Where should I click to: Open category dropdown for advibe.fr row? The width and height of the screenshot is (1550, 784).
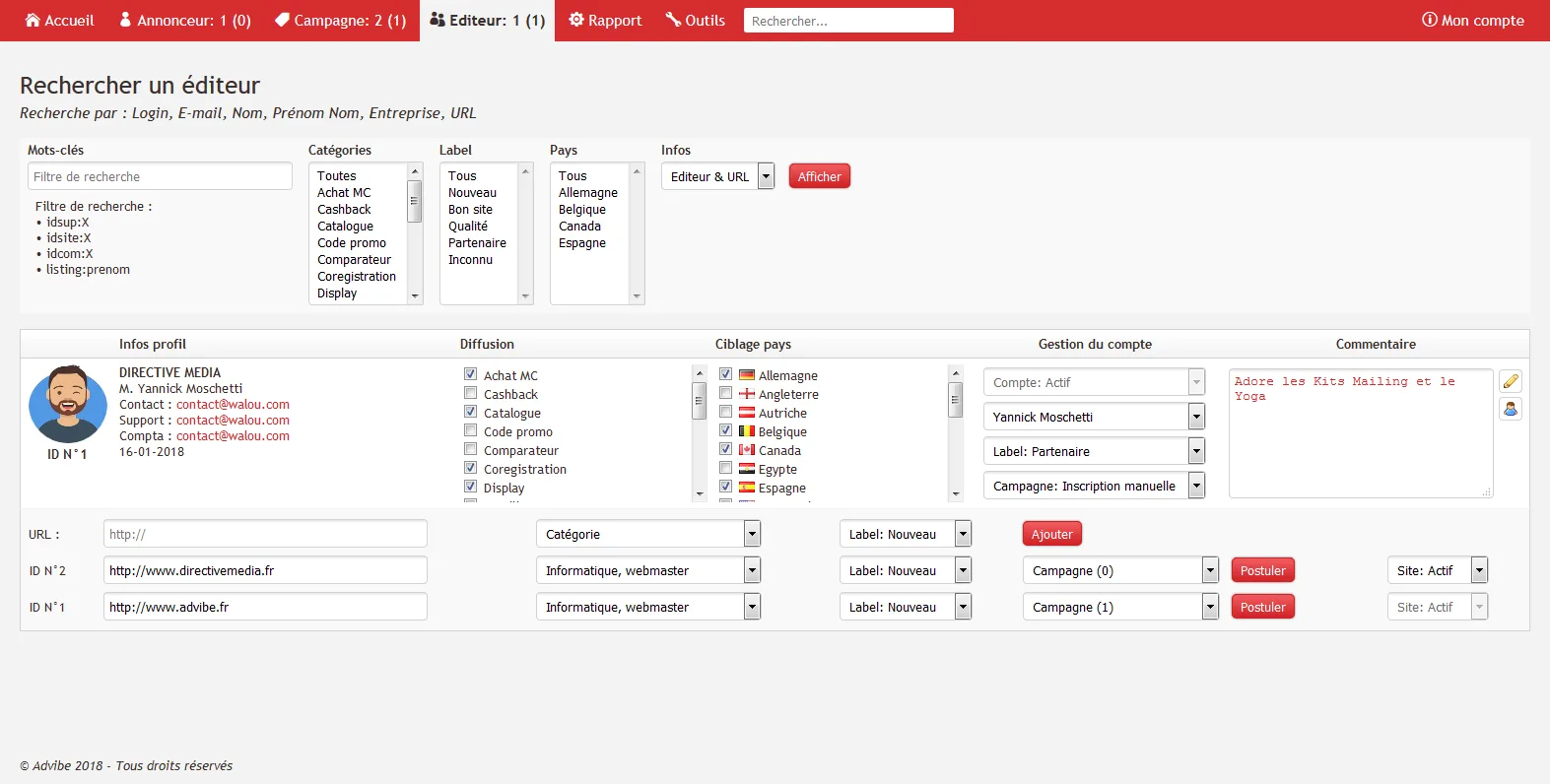pyautogui.click(x=648, y=607)
